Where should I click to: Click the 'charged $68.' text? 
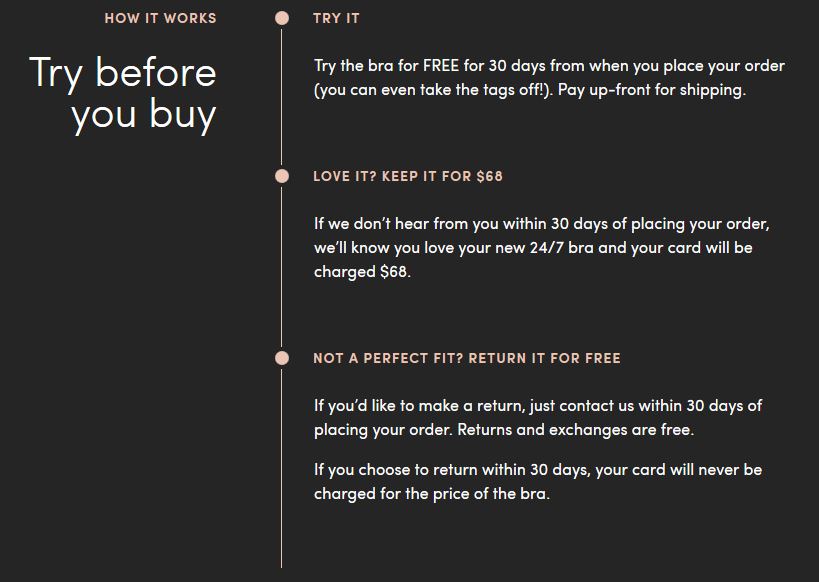click(362, 272)
